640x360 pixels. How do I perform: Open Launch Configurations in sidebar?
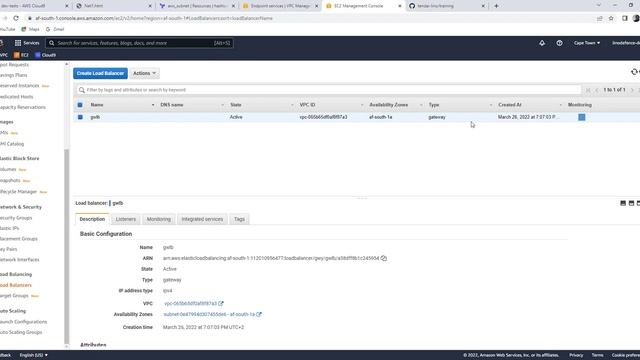(23, 322)
